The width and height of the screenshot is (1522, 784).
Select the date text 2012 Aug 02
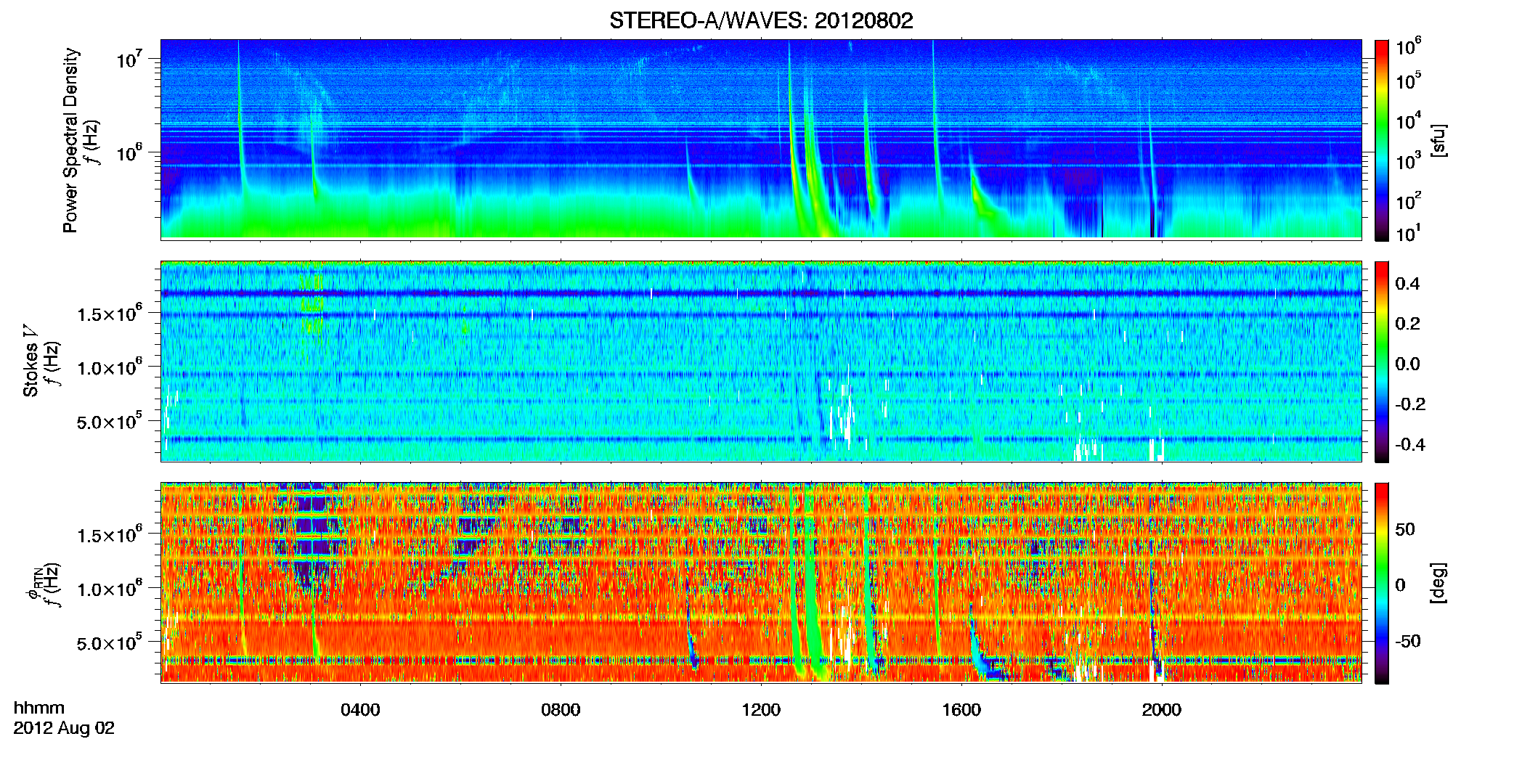[x=64, y=728]
